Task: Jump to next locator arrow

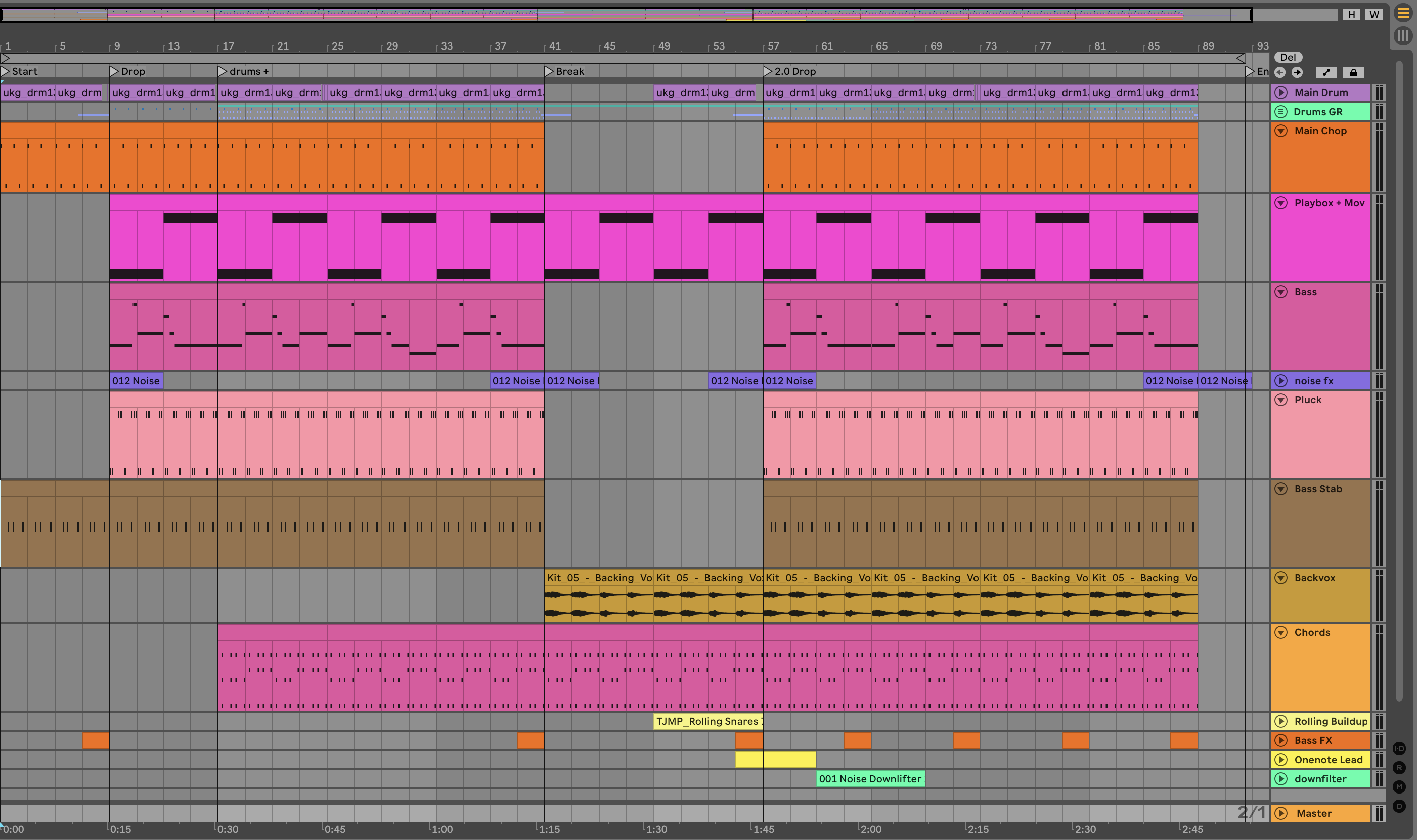Action: click(x=1297, y=72)
